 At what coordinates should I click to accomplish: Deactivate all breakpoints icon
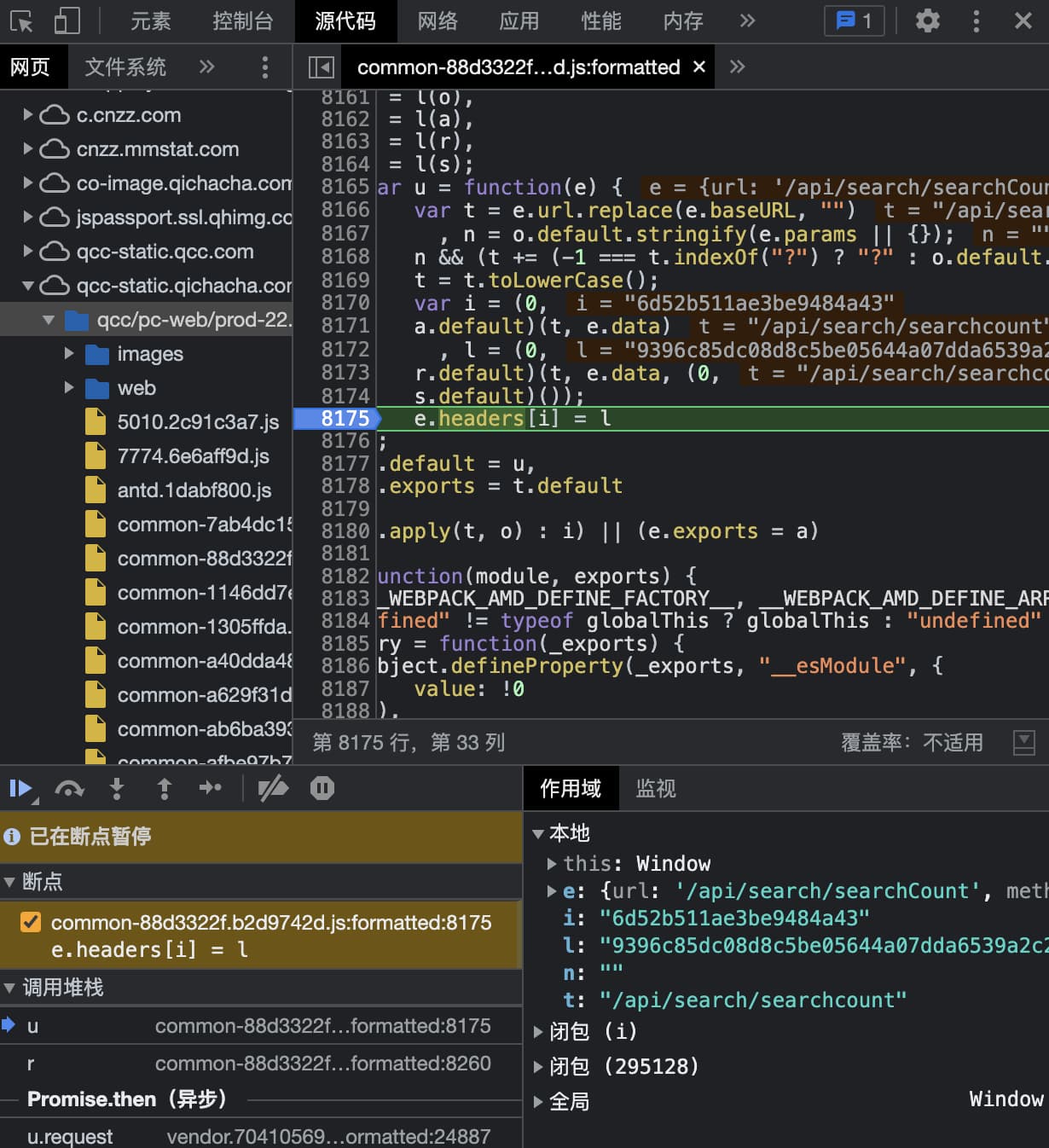coord(273,788)
